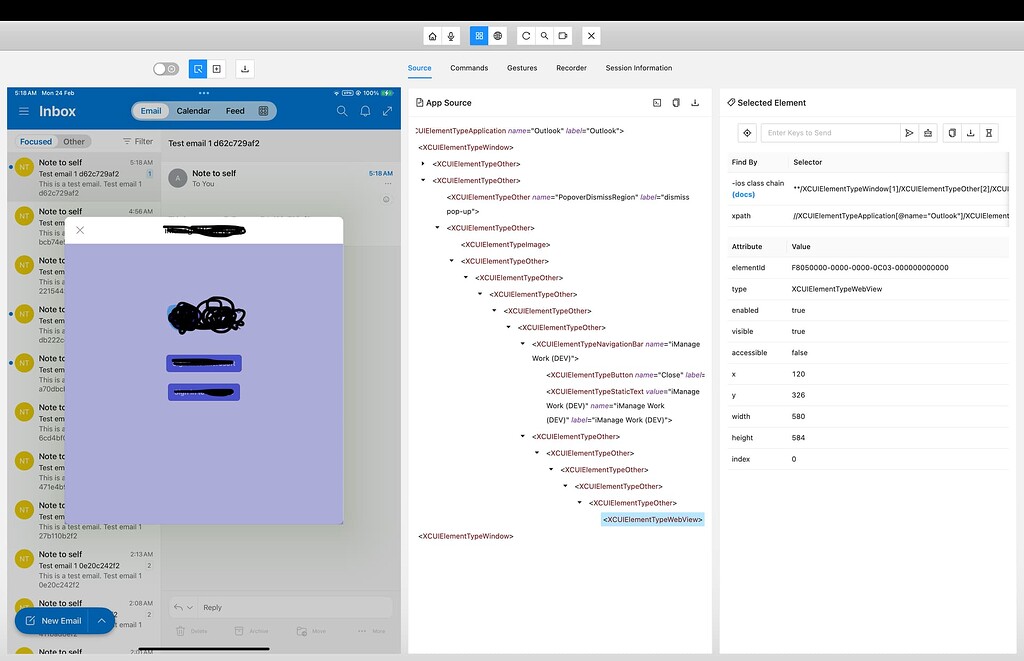Viewport: 1024px width, 661px height.
Task: Select the element picker tool
Action: [198, 69]
